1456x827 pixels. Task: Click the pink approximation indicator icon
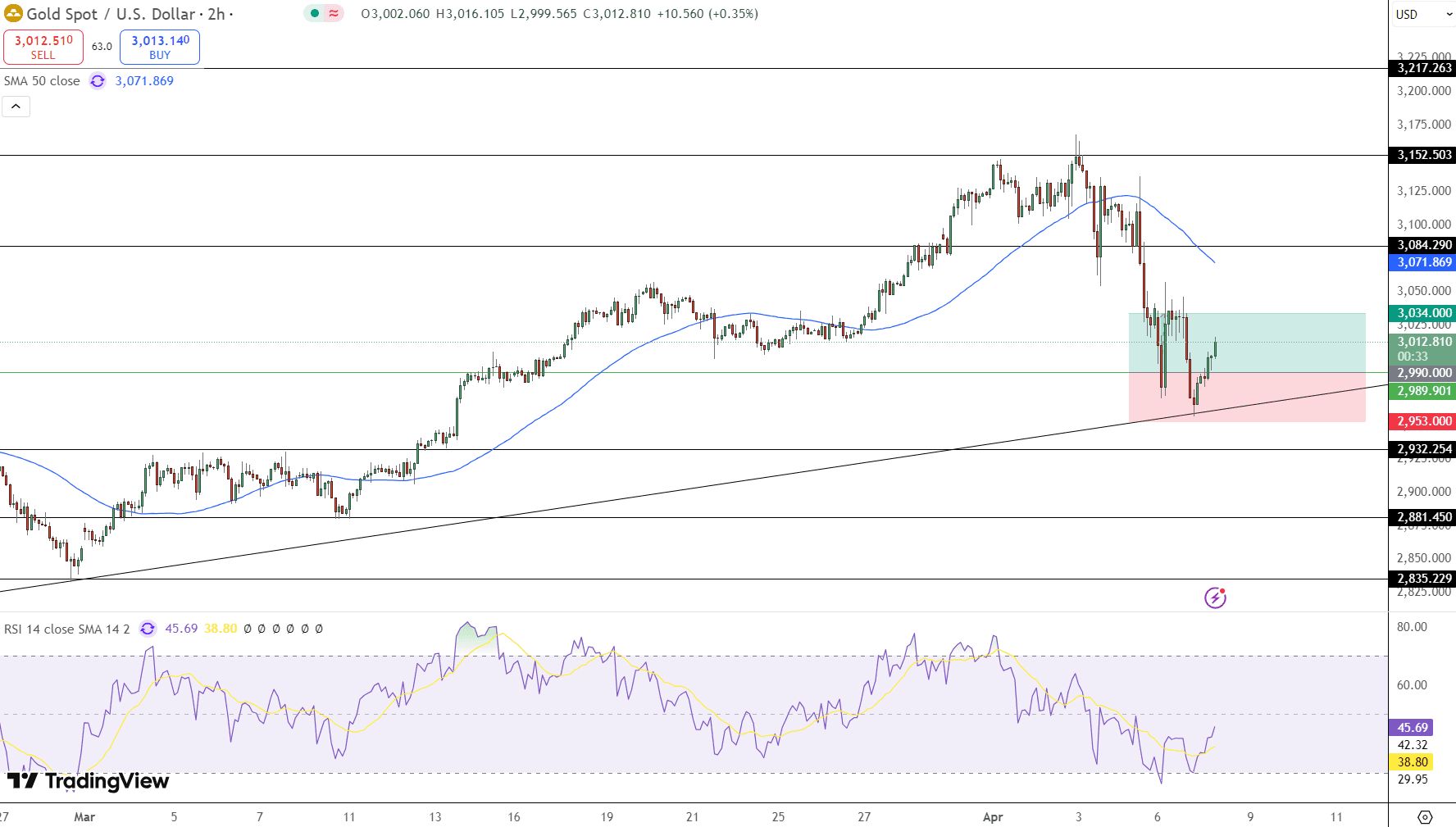[x=334, y=13]
